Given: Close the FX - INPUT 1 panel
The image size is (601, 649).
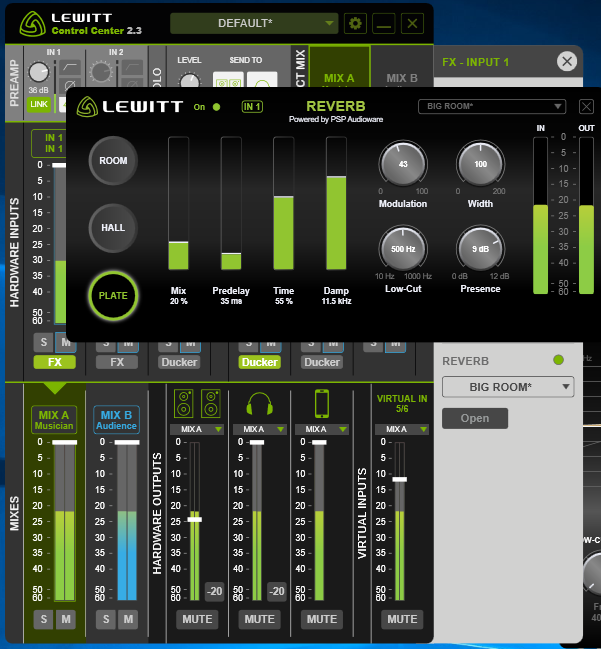Looking at the screenshot, I should click(567, 62).
